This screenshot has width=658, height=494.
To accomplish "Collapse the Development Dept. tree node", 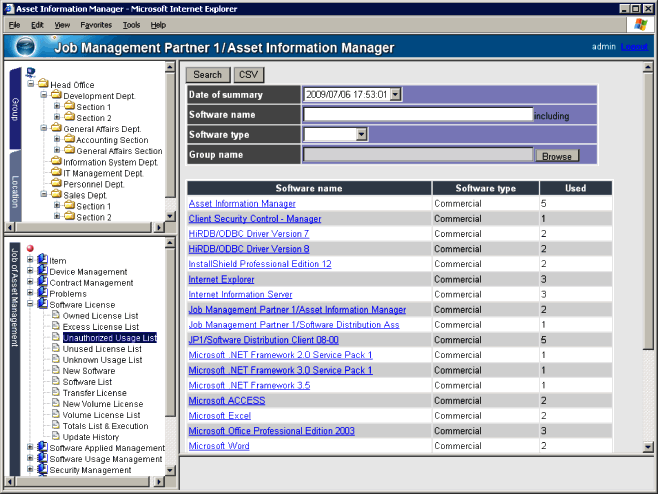I will (43, 96).
